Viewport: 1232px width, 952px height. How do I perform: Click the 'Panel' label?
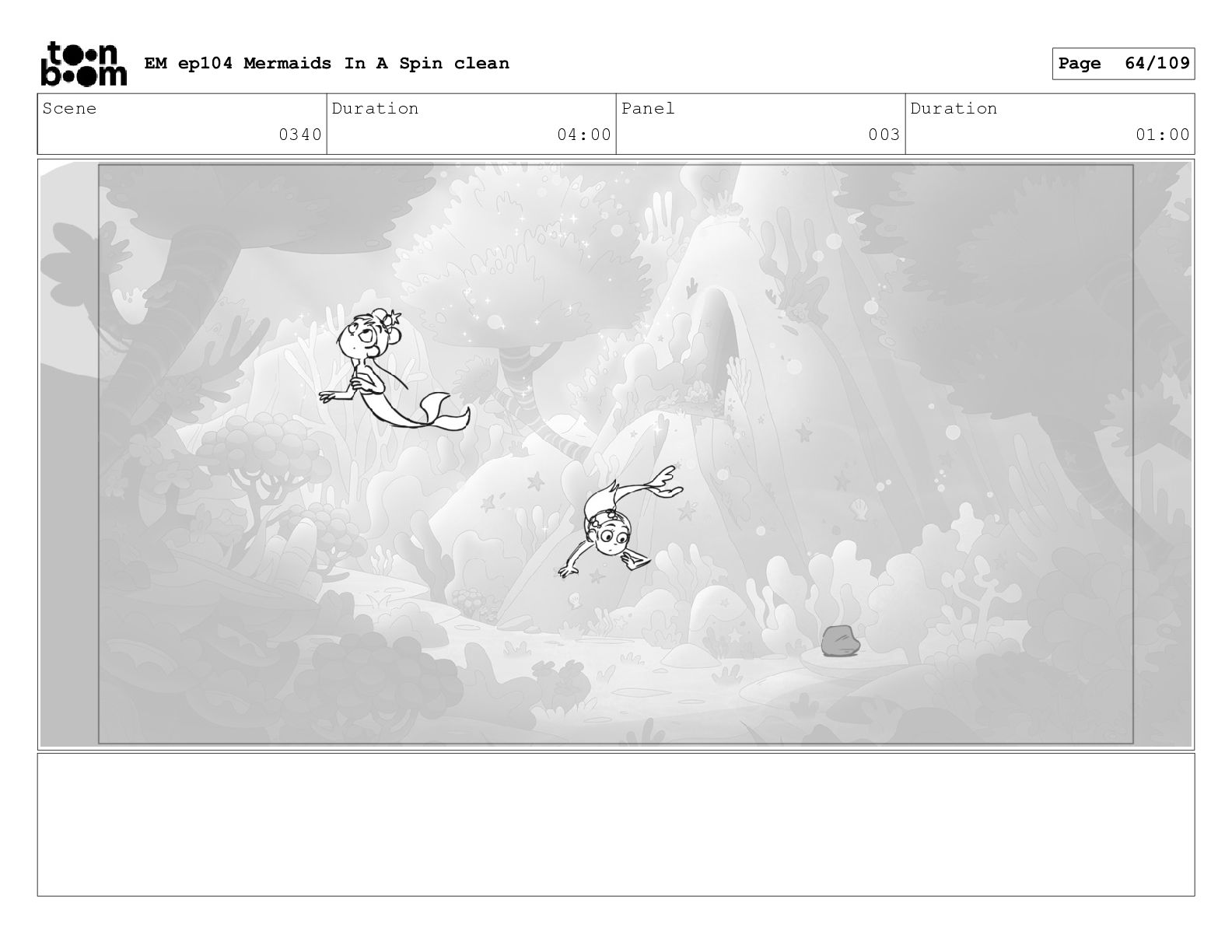(x=648, y=108)
